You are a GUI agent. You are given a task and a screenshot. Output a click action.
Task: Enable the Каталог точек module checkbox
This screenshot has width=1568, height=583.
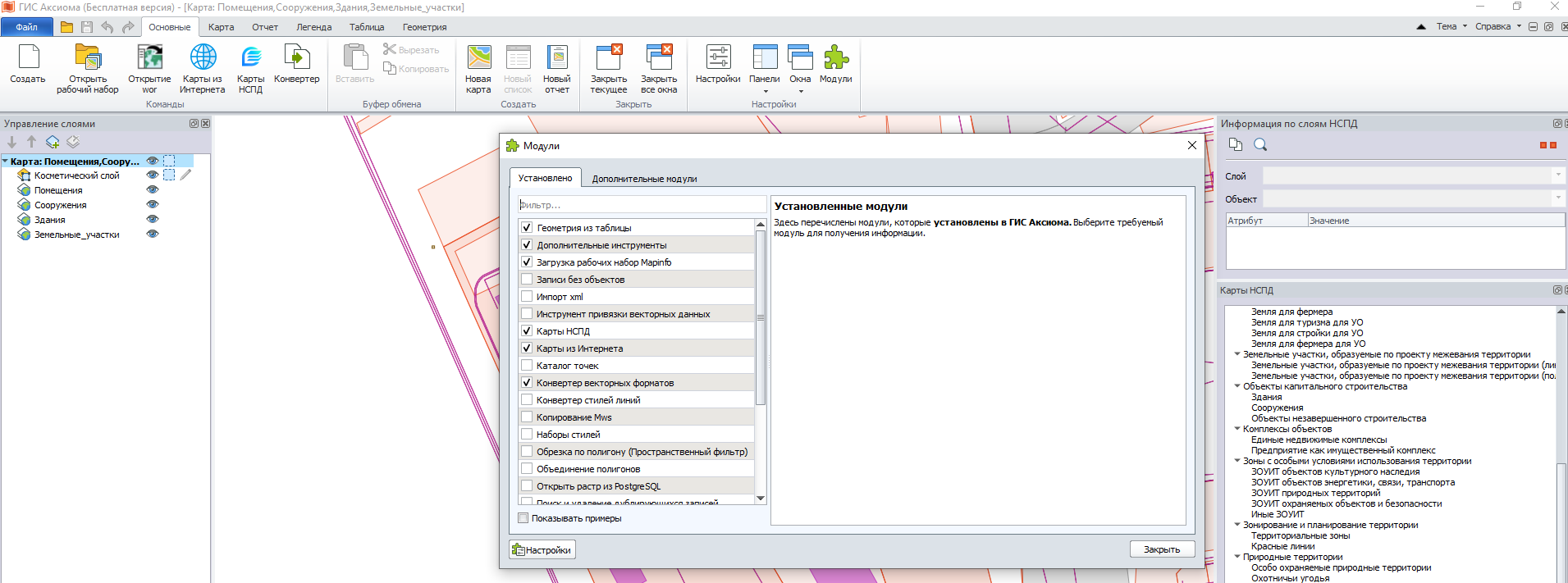527,366
